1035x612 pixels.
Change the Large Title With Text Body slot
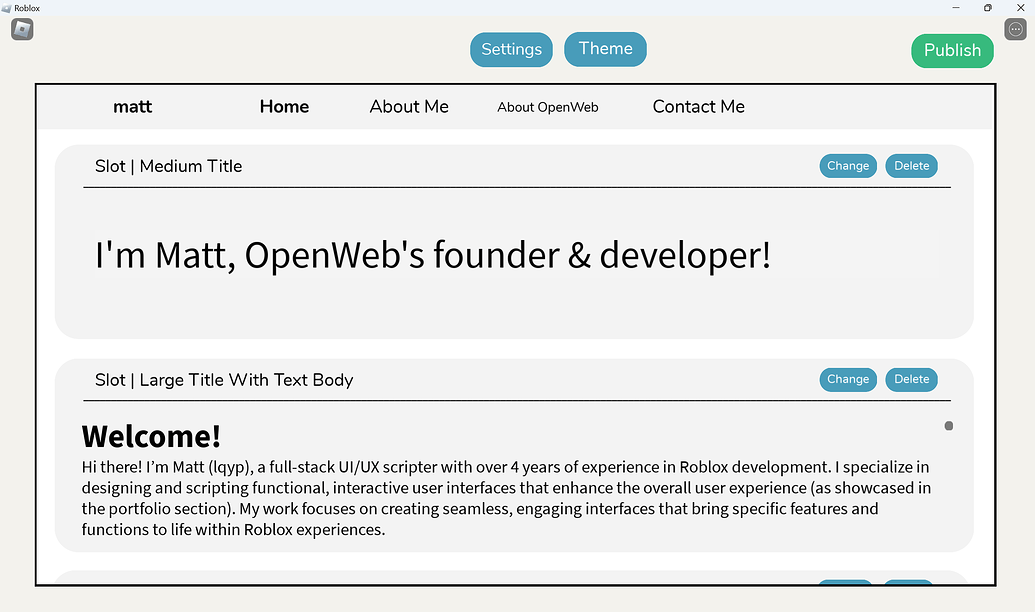click(847, 379)
